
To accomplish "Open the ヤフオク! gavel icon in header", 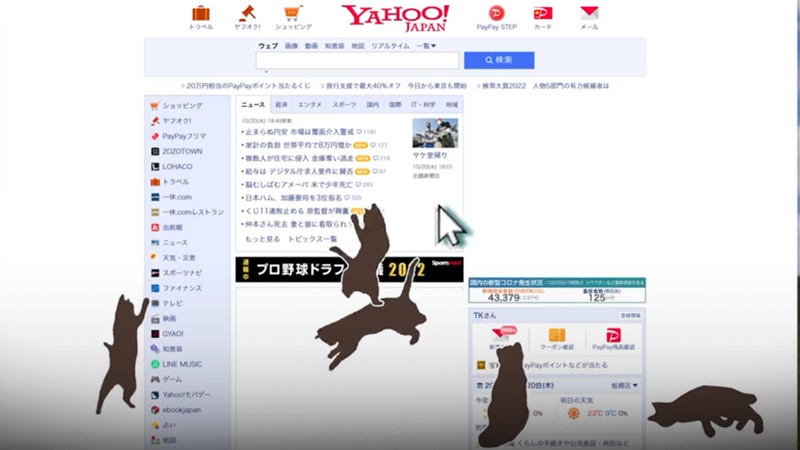I will pos(247,13).
